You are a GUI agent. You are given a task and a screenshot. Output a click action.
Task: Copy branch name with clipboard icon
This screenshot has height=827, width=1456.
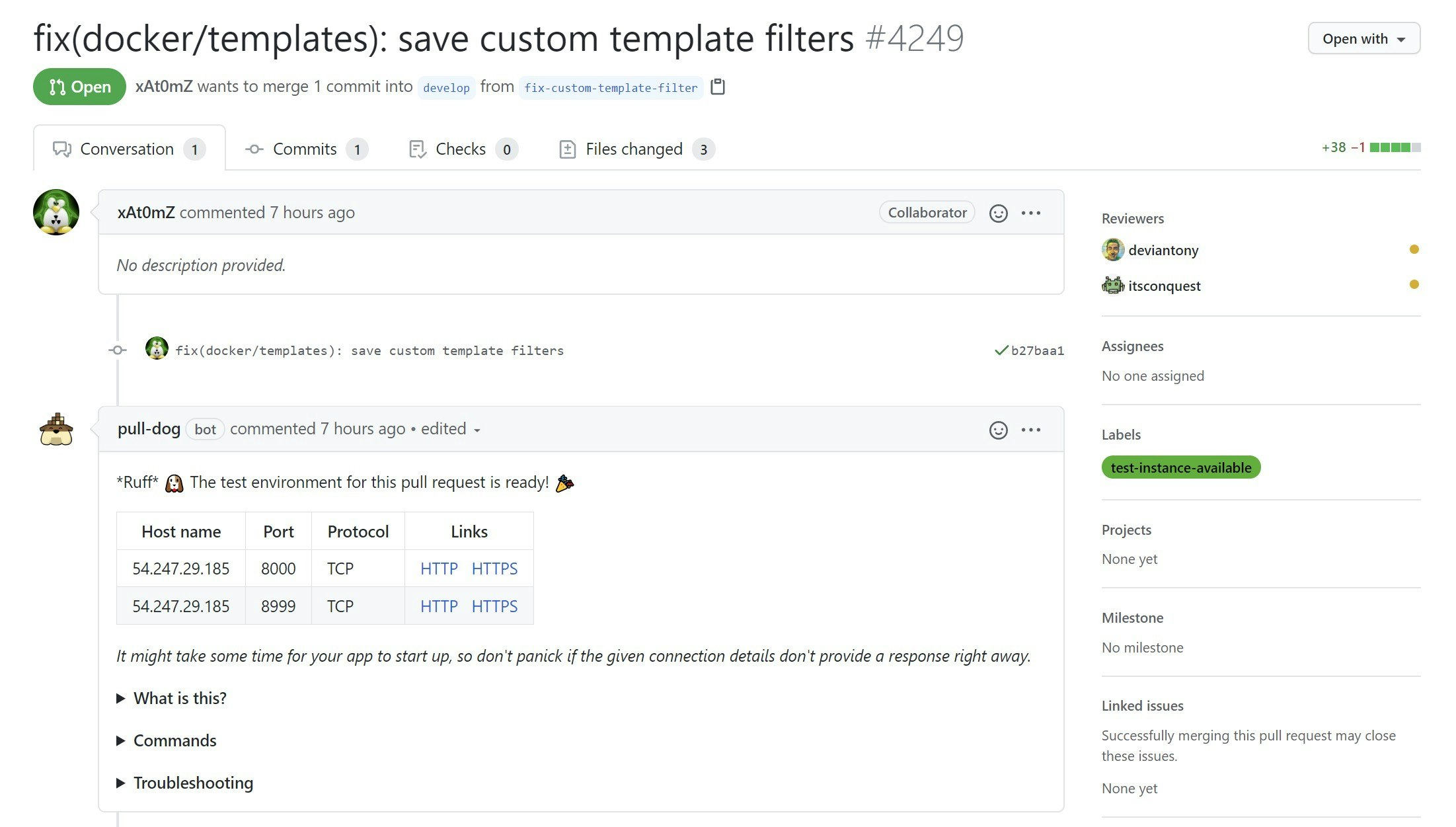pyautogui.click(x=718, y=87)
